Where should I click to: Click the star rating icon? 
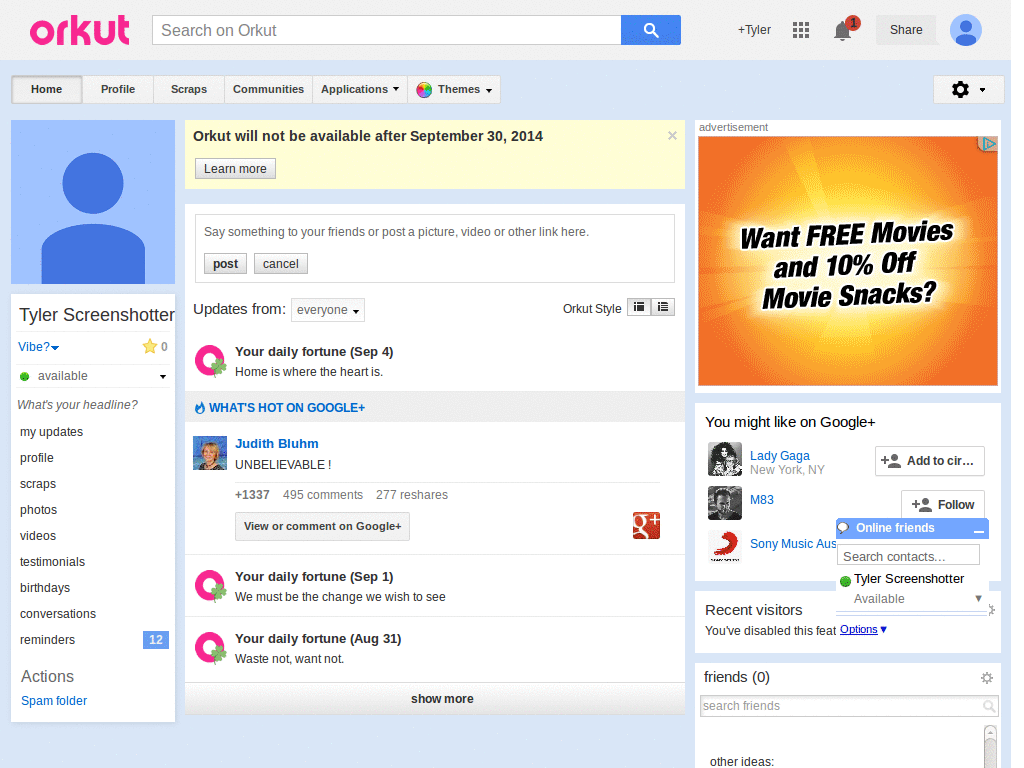[x=150, y=346]
